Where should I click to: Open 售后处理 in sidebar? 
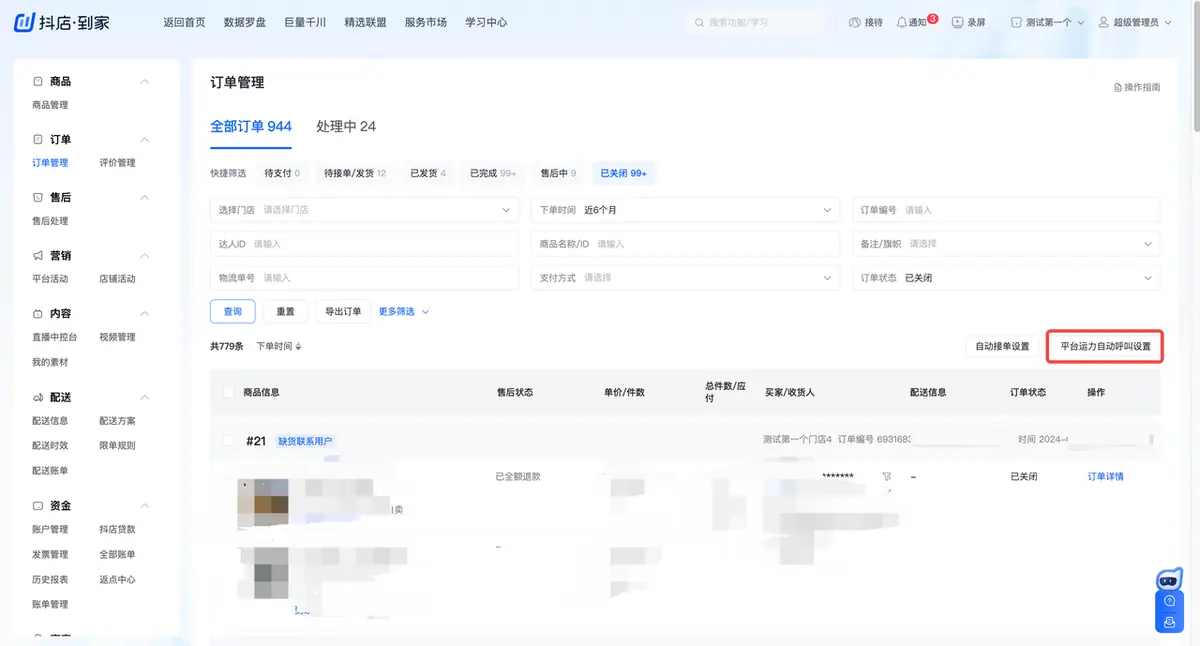point(50,221)
